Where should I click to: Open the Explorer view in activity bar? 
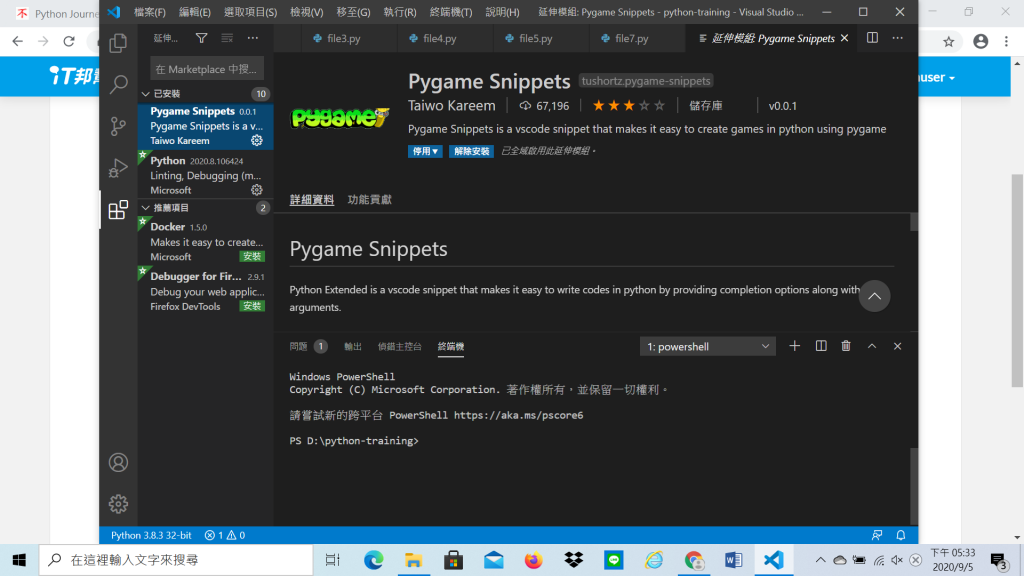(x=118, y=43)
